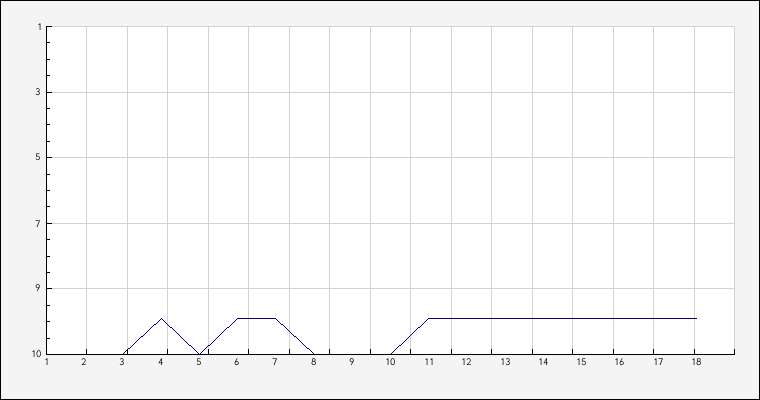The image size is (760, 400).
Task: Click the x-axis label 11
Action: point(429,362)
